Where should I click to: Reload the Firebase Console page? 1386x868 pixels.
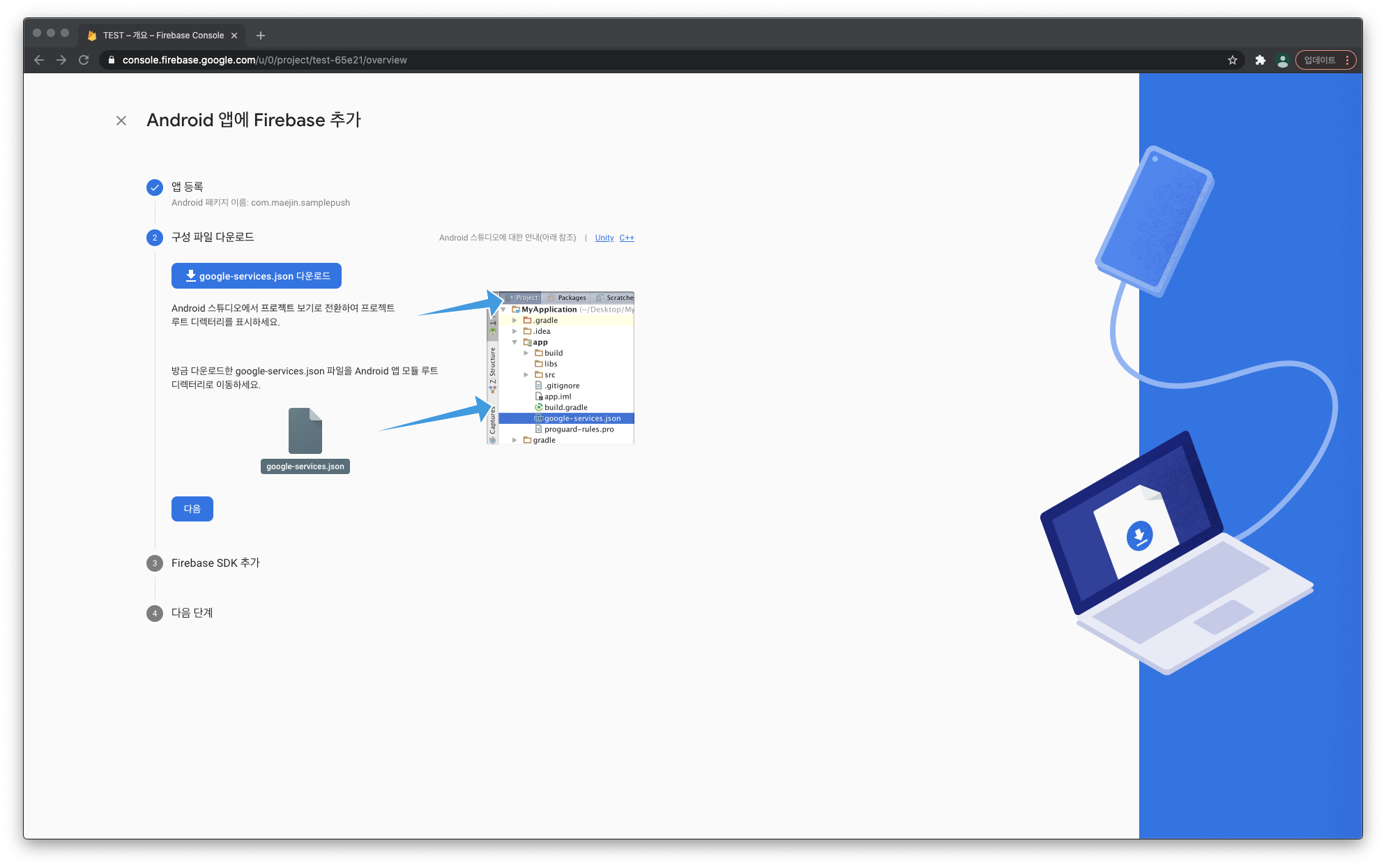(84, 60)
